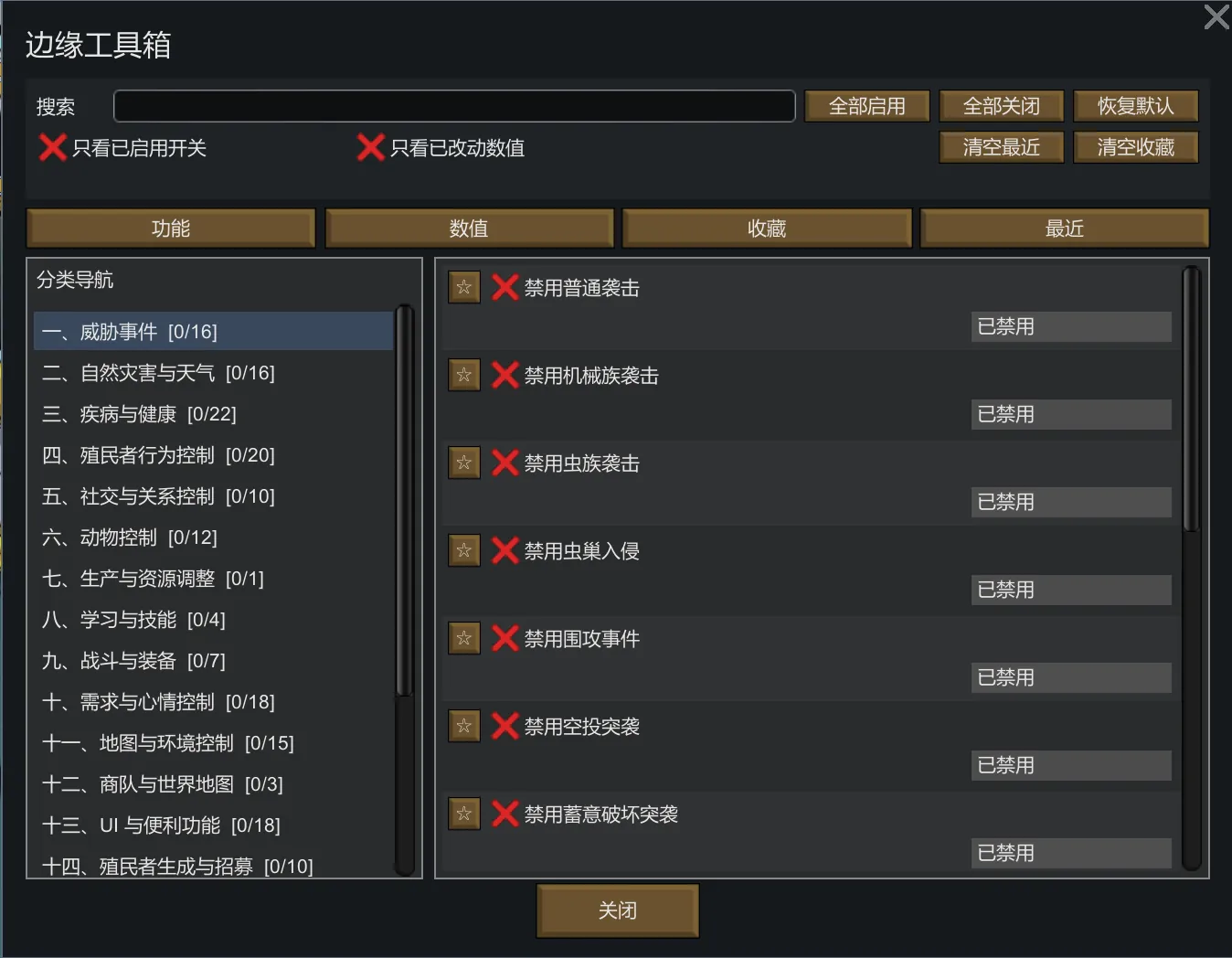Select category 三、疾病与健康
This screenshot has width=1232, height=958.
(x=139, y=414)
